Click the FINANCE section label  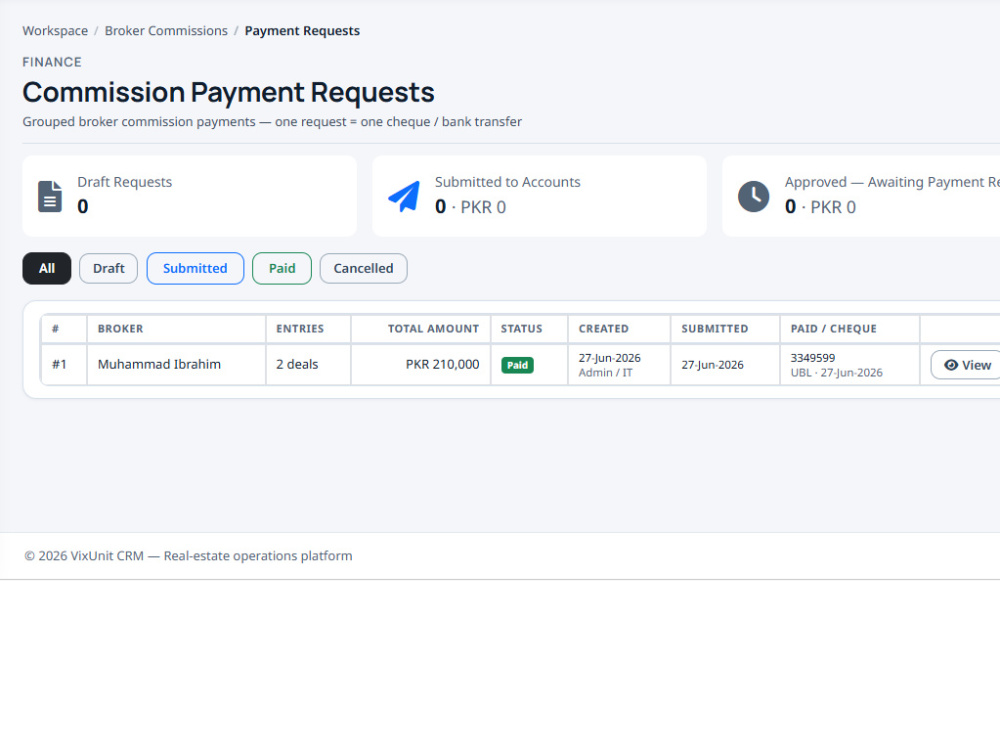pyautogui.click(x=52, y=62)
